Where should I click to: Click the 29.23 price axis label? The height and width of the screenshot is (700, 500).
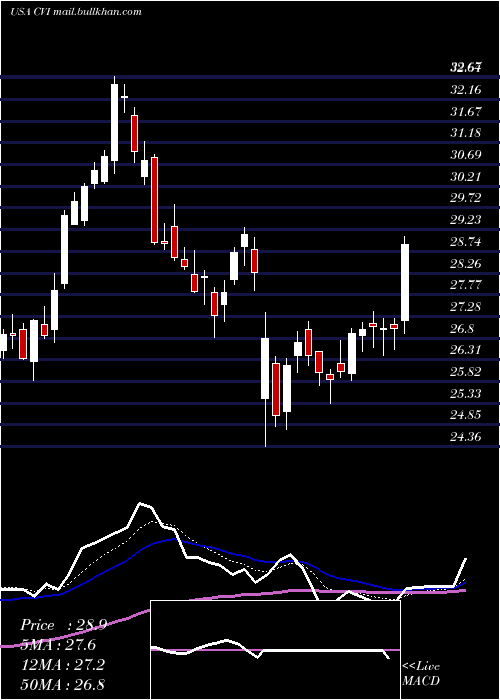466,220
